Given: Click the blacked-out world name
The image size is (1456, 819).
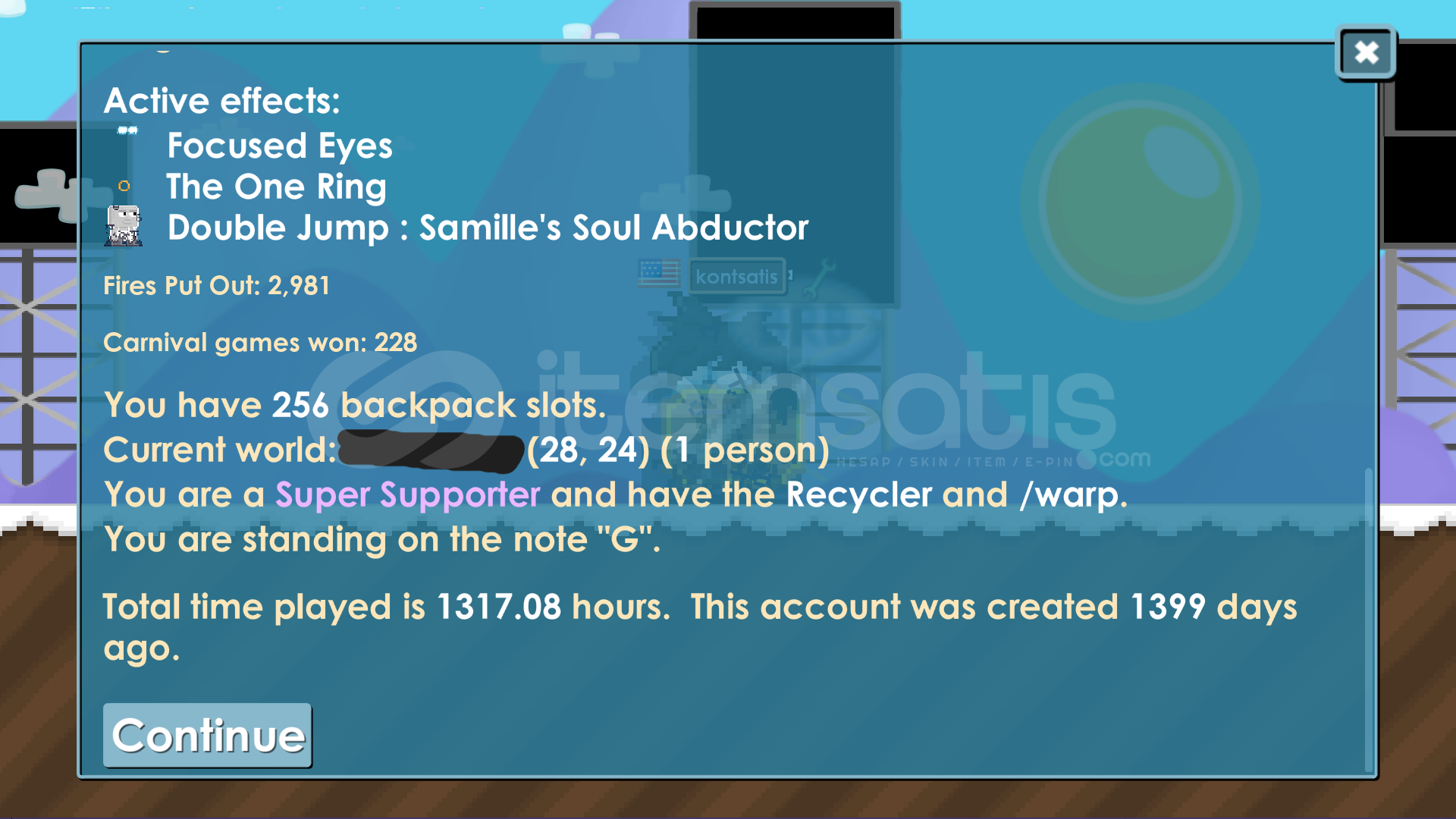Looking at the screenshot, I should (431, 450).
